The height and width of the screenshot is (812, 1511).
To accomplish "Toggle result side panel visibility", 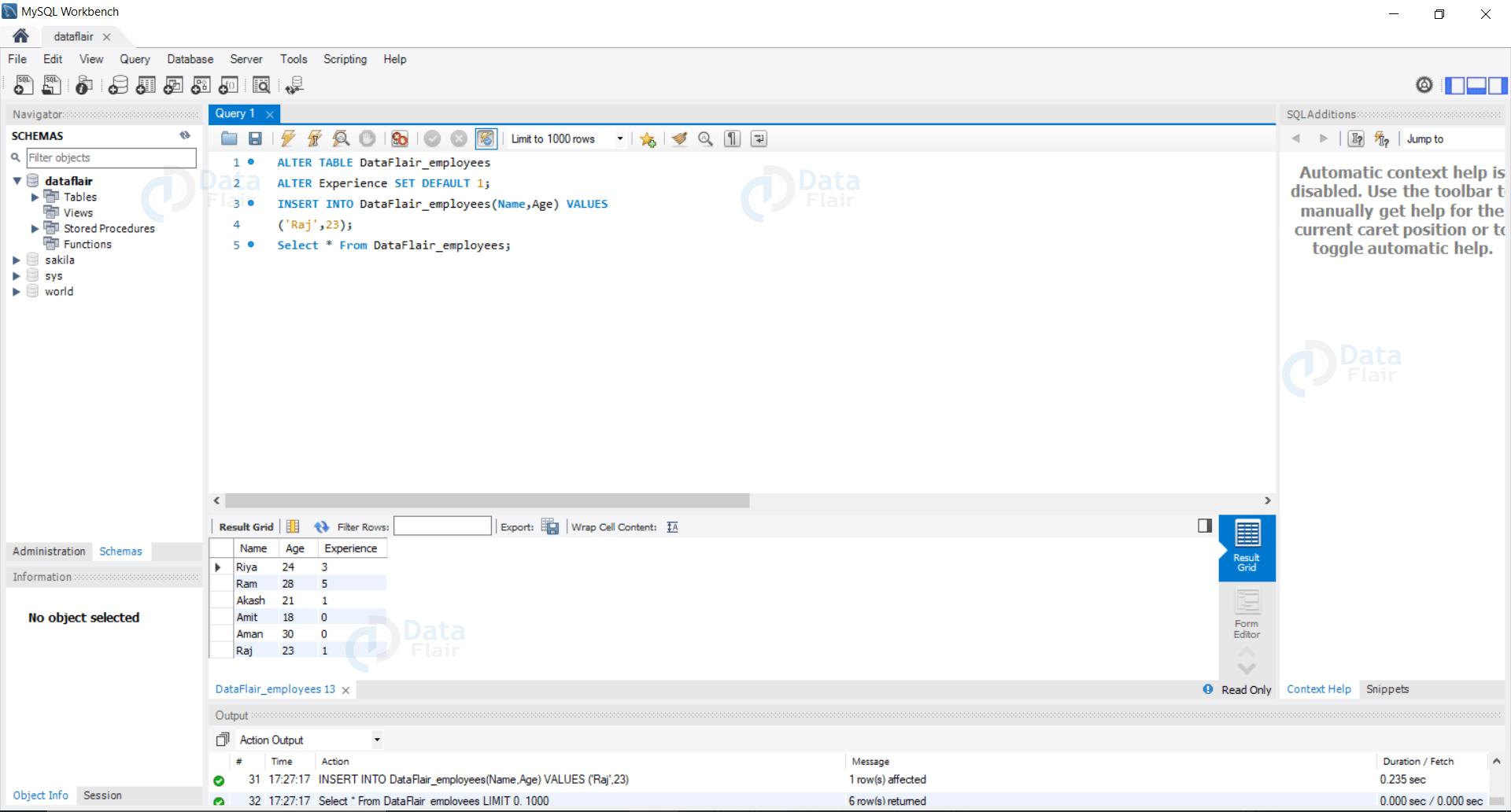I will tap(1205, 526).
